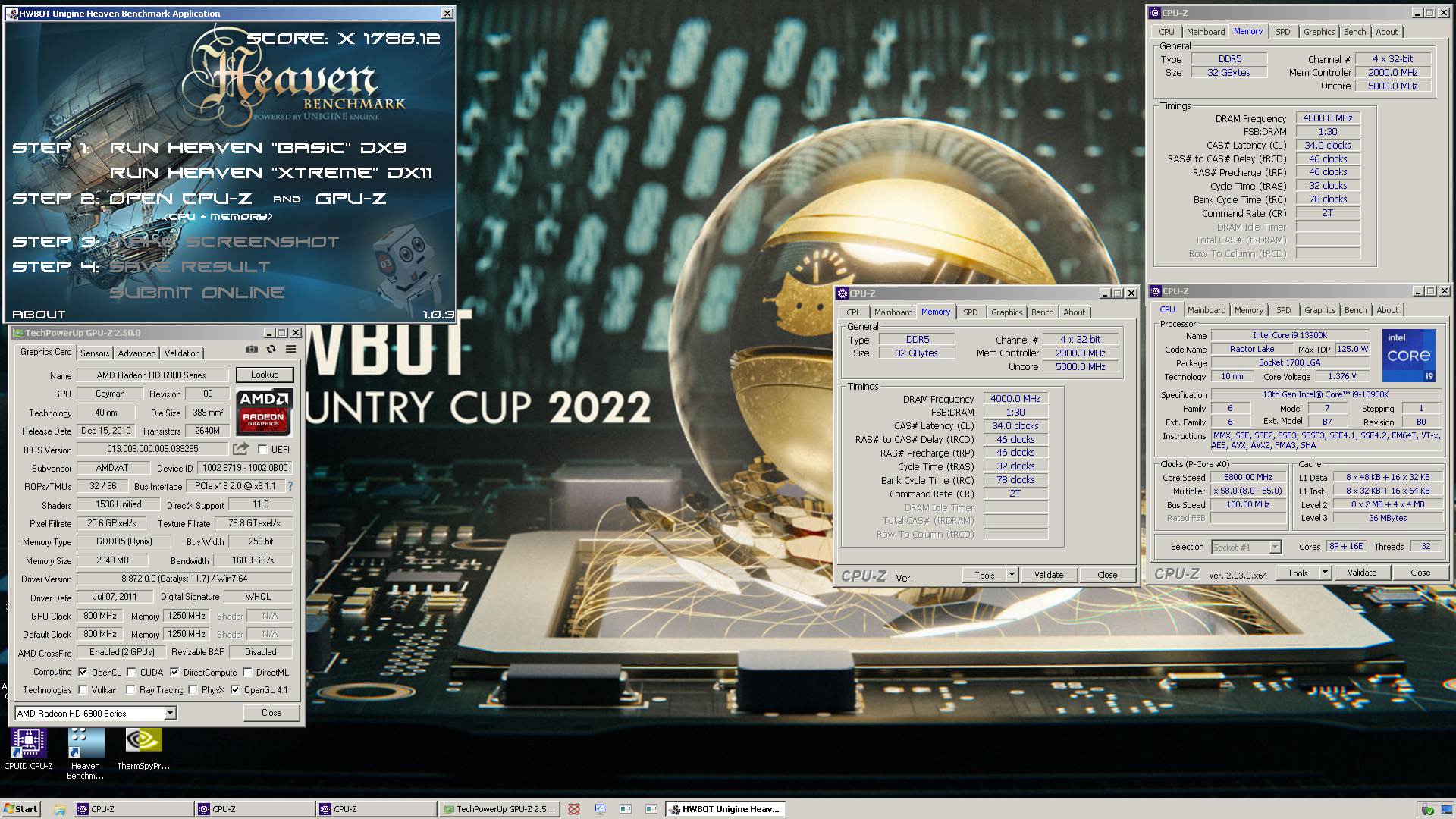The image size is (1456, 819).
Task: Open About tab in top-right CPU-Z
Action: click(x=1386, y=32)
